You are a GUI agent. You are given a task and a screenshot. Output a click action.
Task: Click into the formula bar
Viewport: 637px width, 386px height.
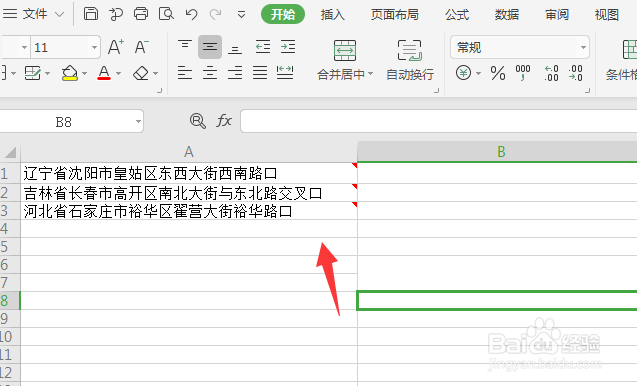[439, 121]
